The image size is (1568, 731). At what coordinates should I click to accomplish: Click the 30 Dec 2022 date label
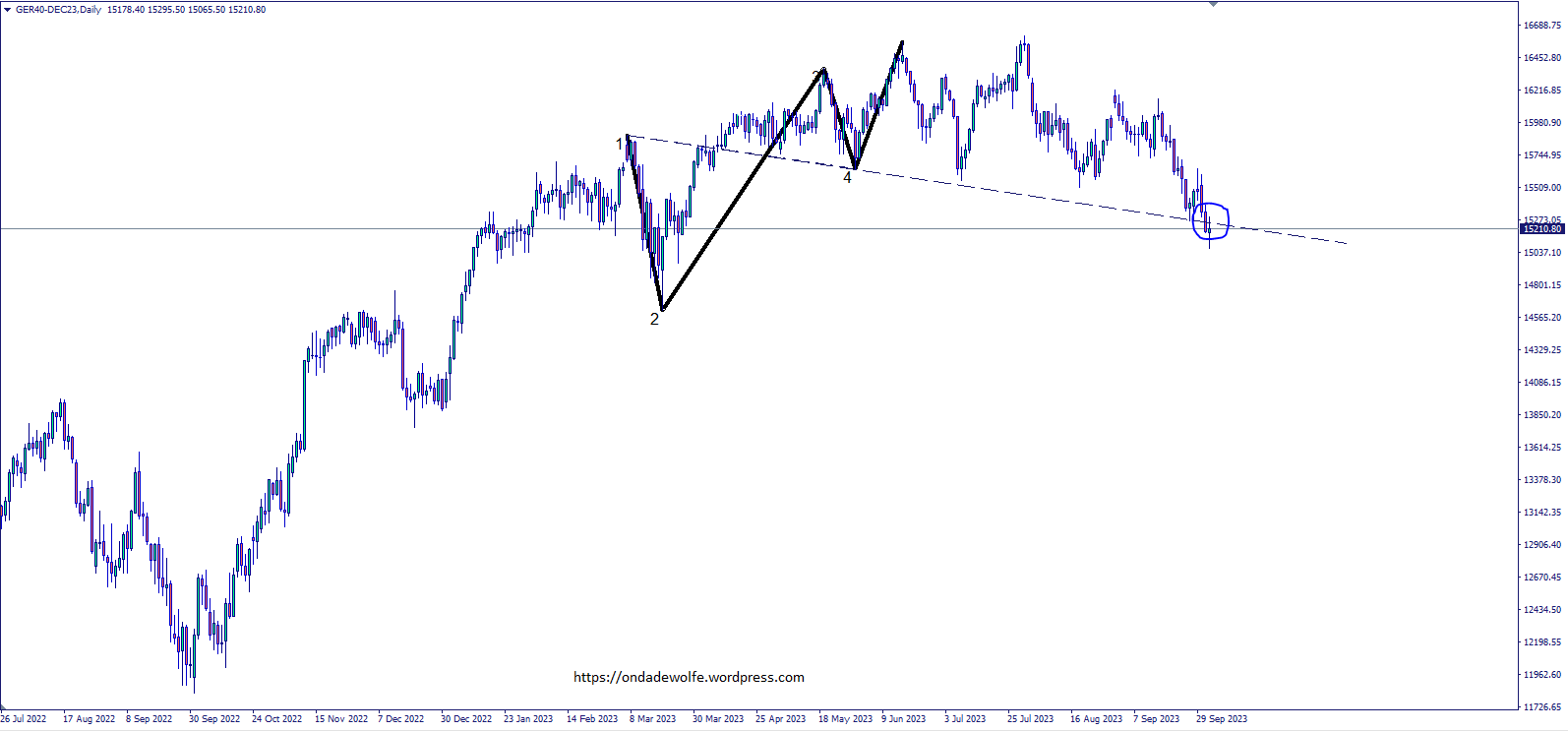pyautogui.click(x=466, y=718)
